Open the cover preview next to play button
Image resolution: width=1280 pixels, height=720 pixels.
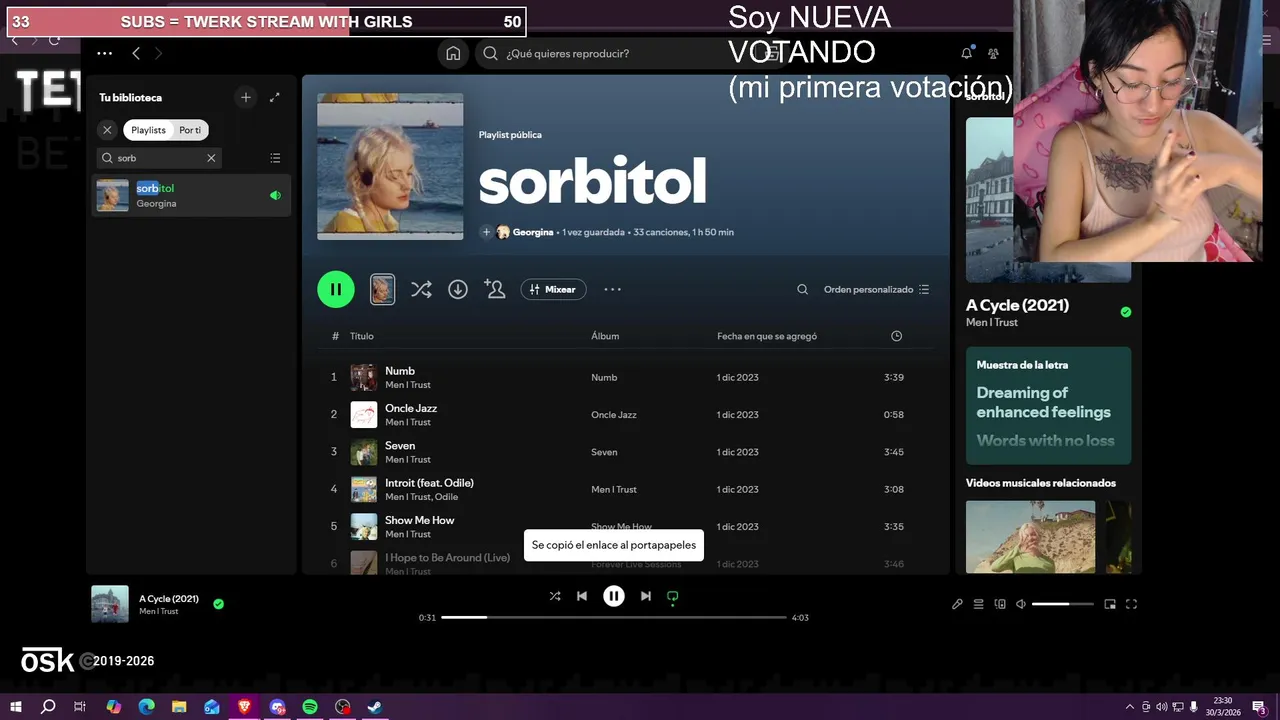coord(382,289)
